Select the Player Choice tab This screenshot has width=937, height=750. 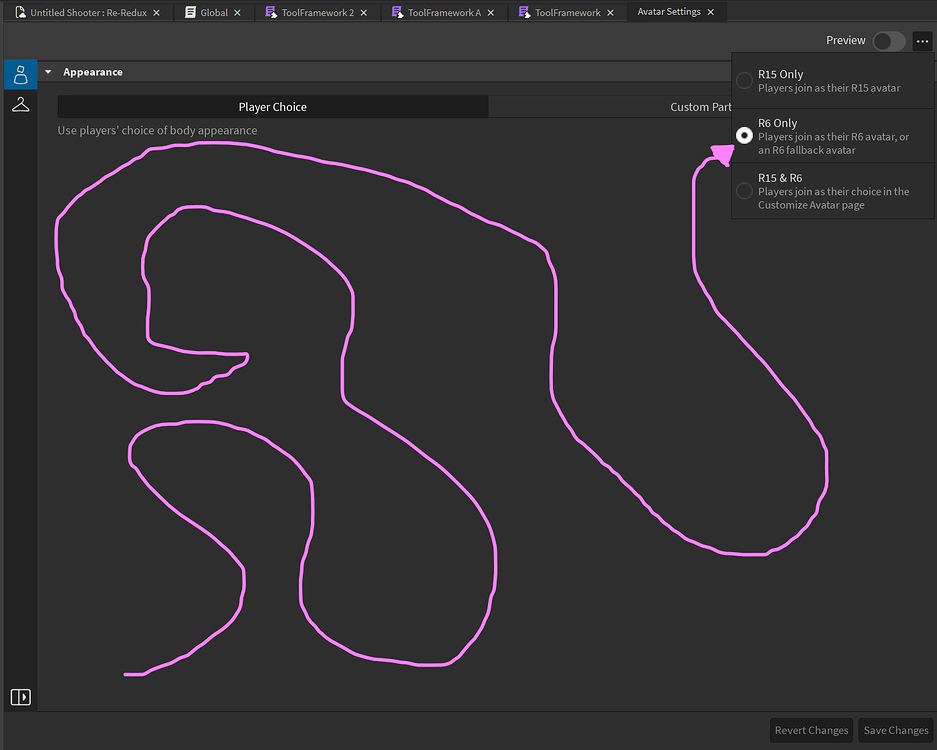point(272,107)
